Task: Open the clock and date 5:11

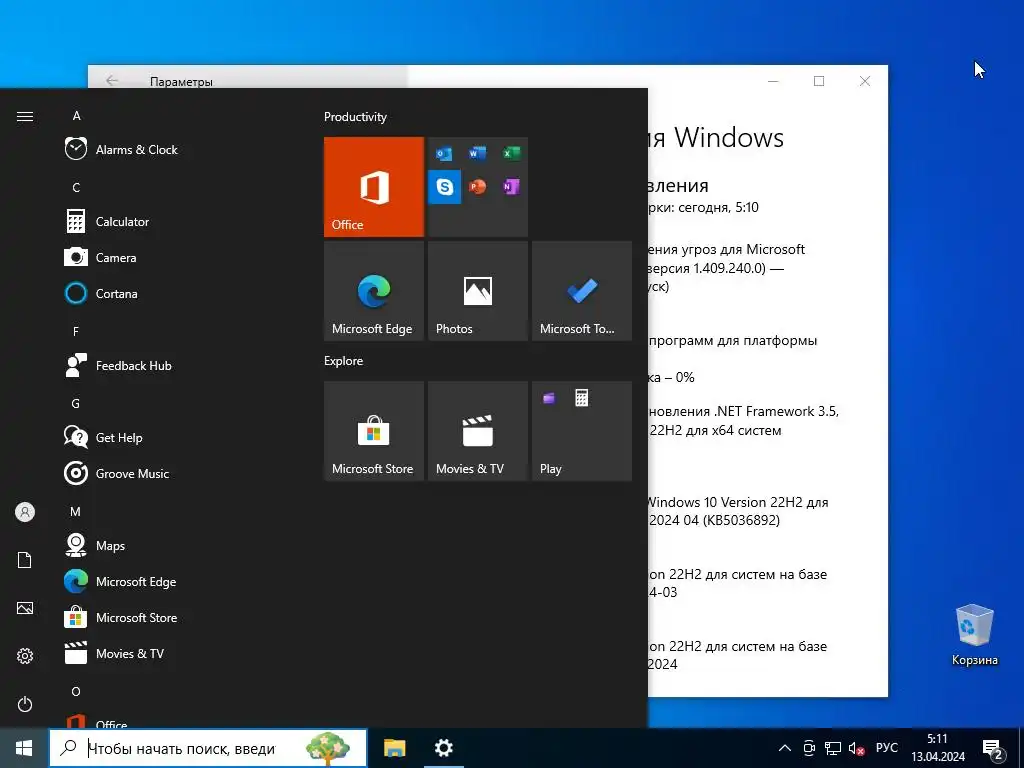Action: [938, 748]
